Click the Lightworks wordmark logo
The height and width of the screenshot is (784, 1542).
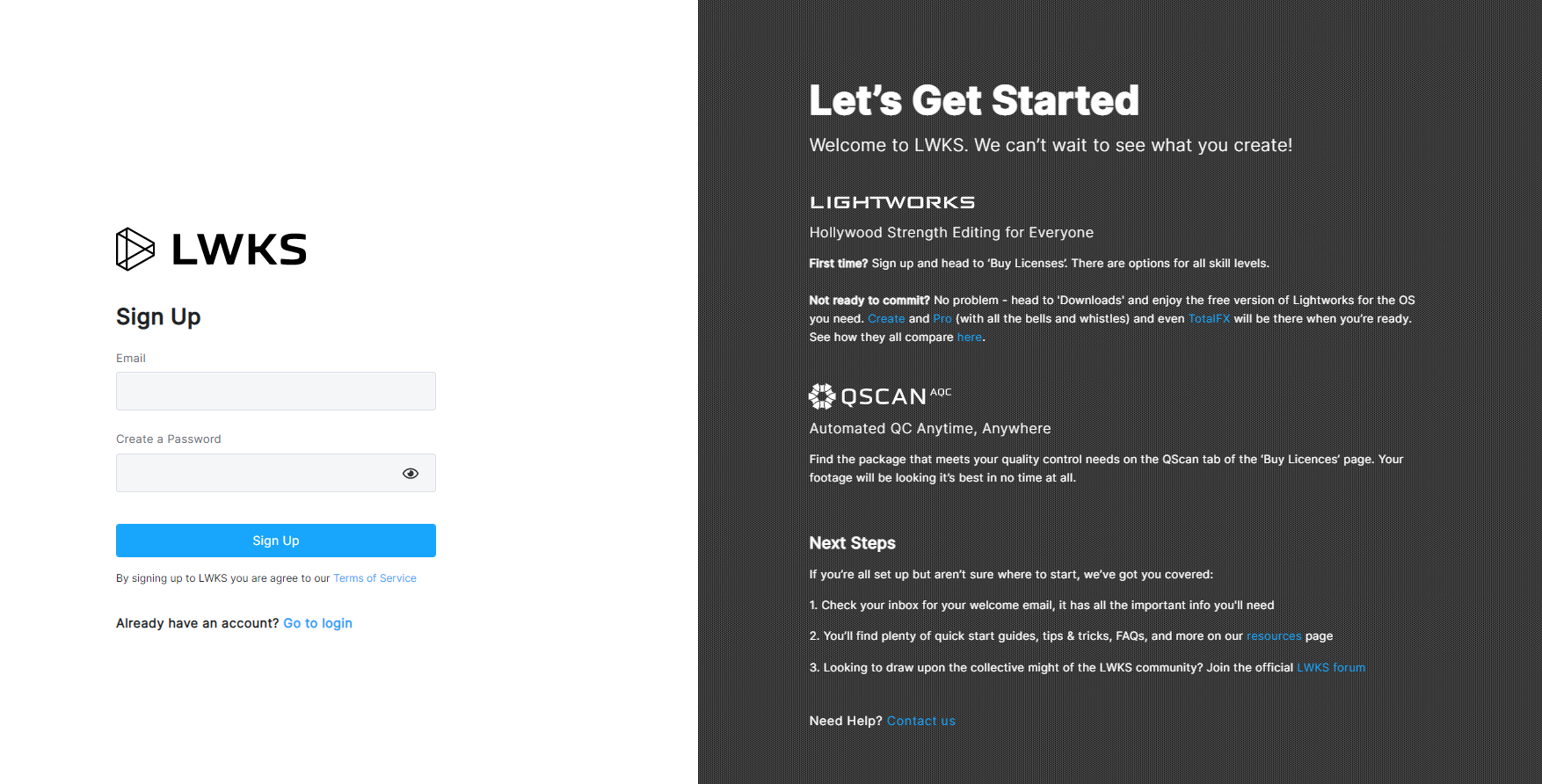point(892,202)
